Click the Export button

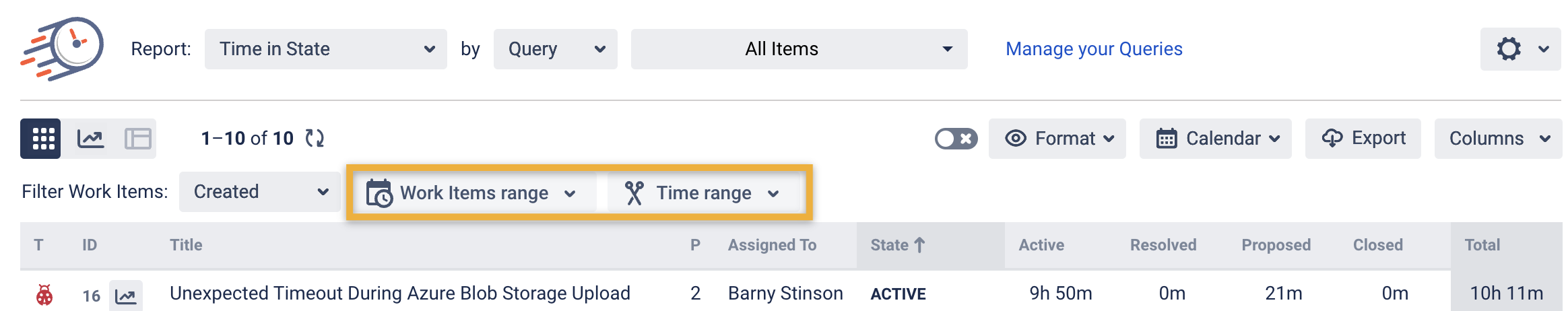(x=1363, y=139)
